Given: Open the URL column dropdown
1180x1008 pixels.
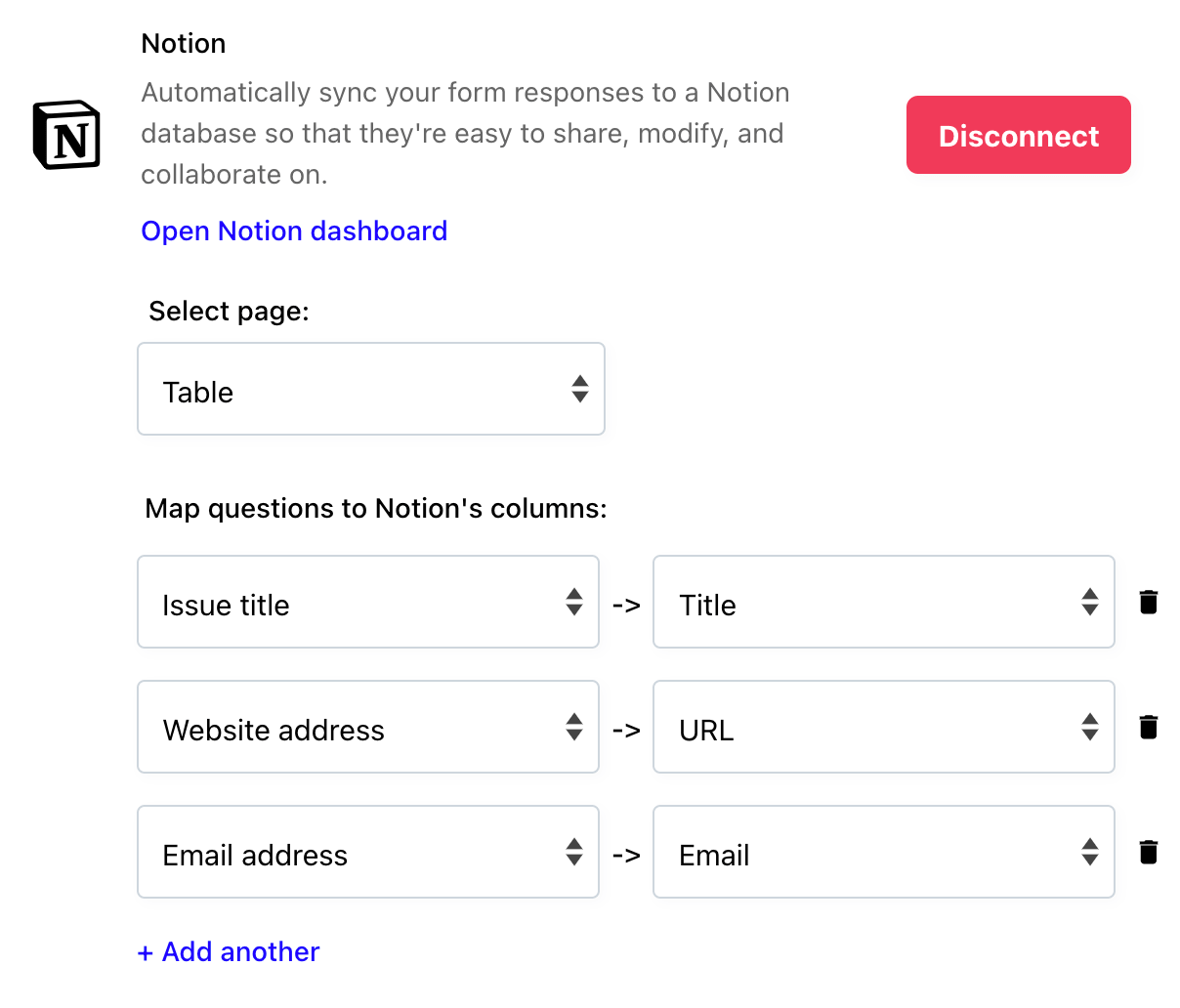Looking at the screenshot, I should click(x=884, y=727).
